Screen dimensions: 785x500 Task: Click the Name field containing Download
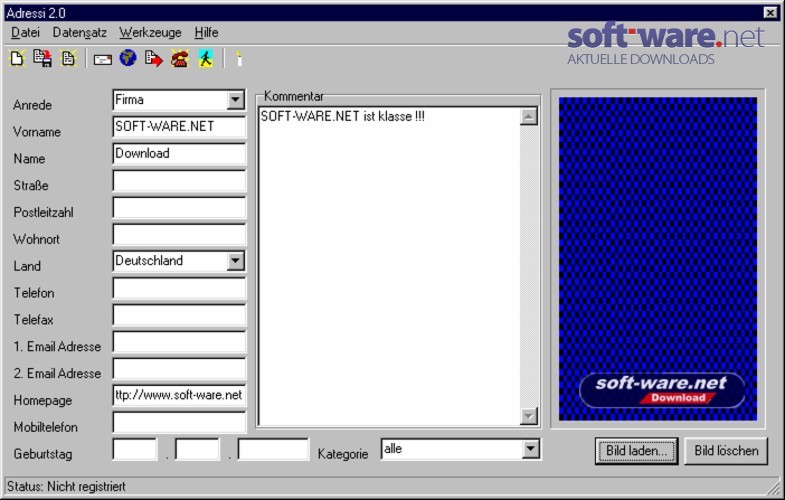pyautogui.click(x=179, y=154)
